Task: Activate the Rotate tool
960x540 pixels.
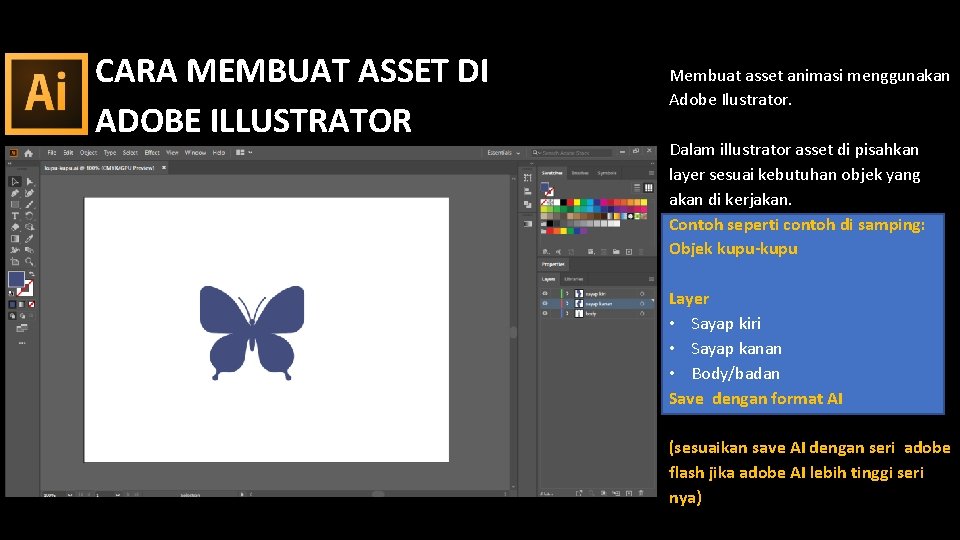Action: (x=29, y=216)
